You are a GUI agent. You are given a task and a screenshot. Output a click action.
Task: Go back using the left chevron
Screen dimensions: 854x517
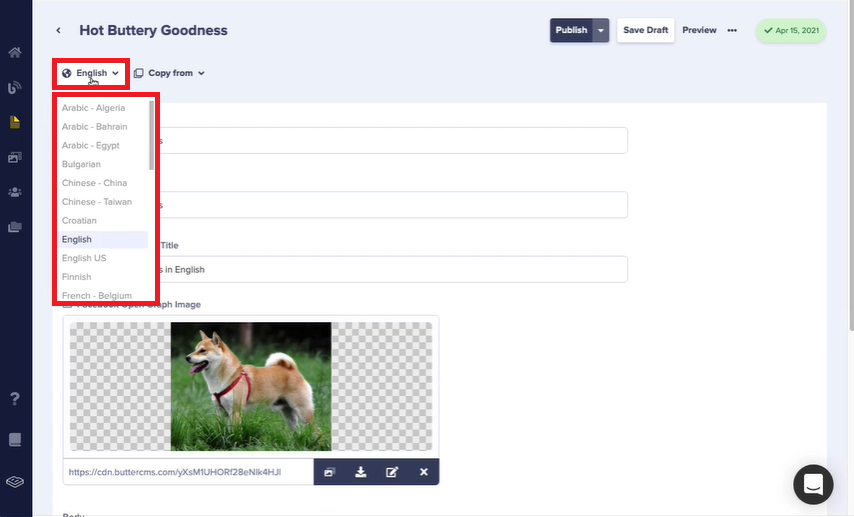pyautogui.click(x=58, y=31)
